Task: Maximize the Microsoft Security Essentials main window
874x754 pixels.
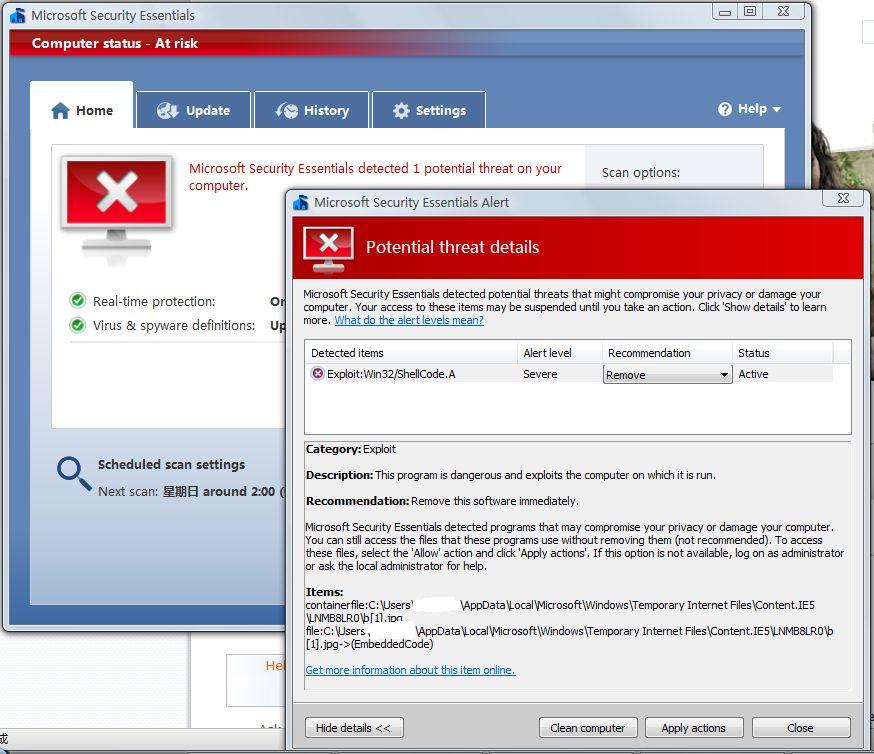Action: pyautogui.click(x=750, y=12)
